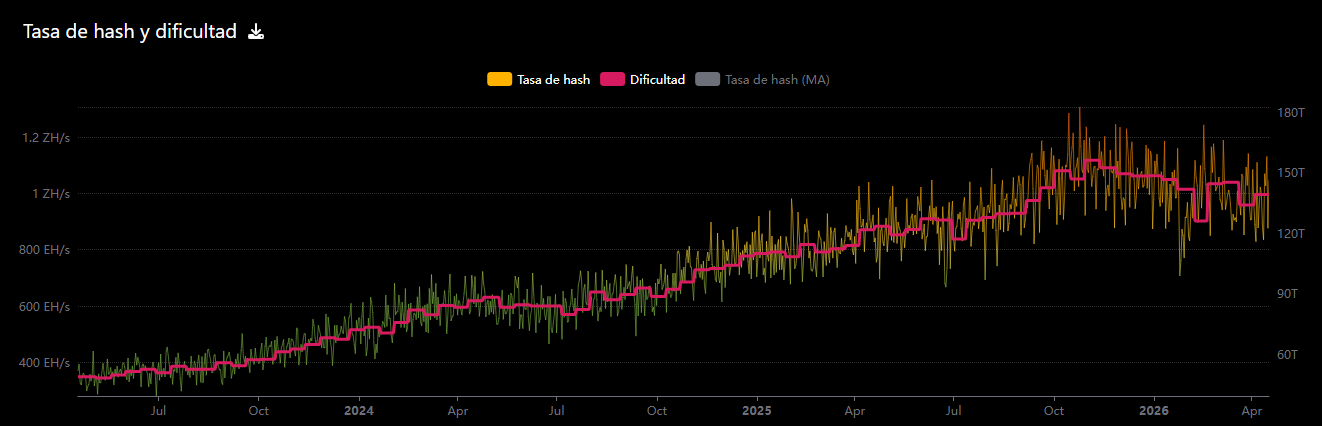
Task: Select the 2025 marker on the time axis
Action: (x=756, y=410)
